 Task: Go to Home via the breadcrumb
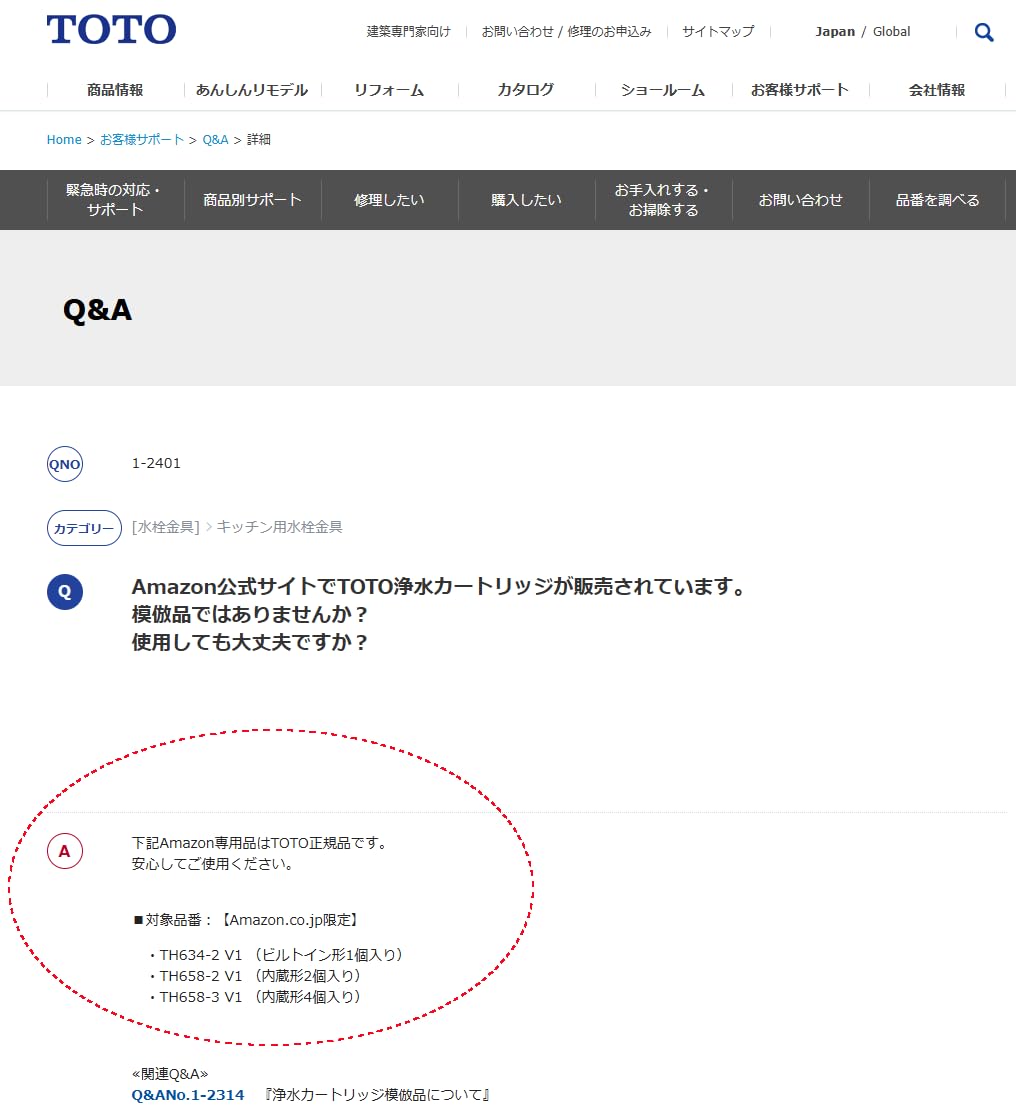pyautogui.click(x=63, y=140)
